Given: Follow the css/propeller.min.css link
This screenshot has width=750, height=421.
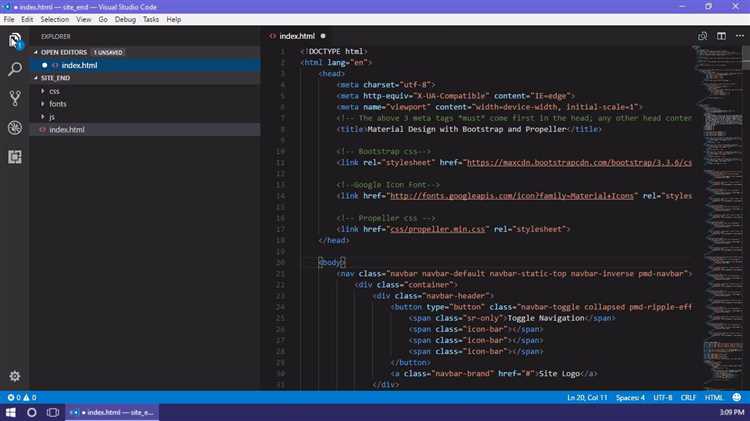Looking at the screenshot, I should 438,229.
